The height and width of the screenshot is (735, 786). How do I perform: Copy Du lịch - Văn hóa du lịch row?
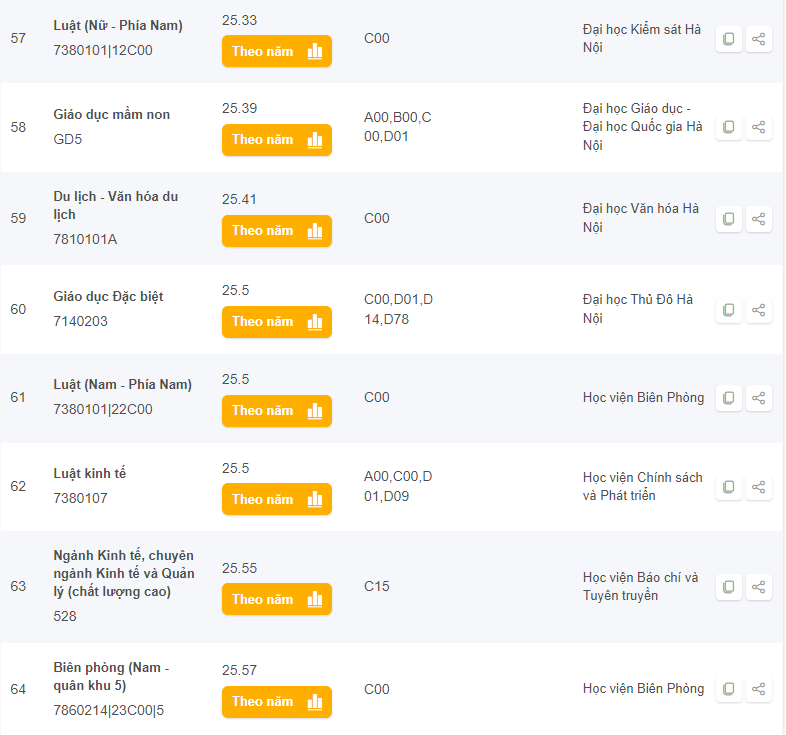729,218
